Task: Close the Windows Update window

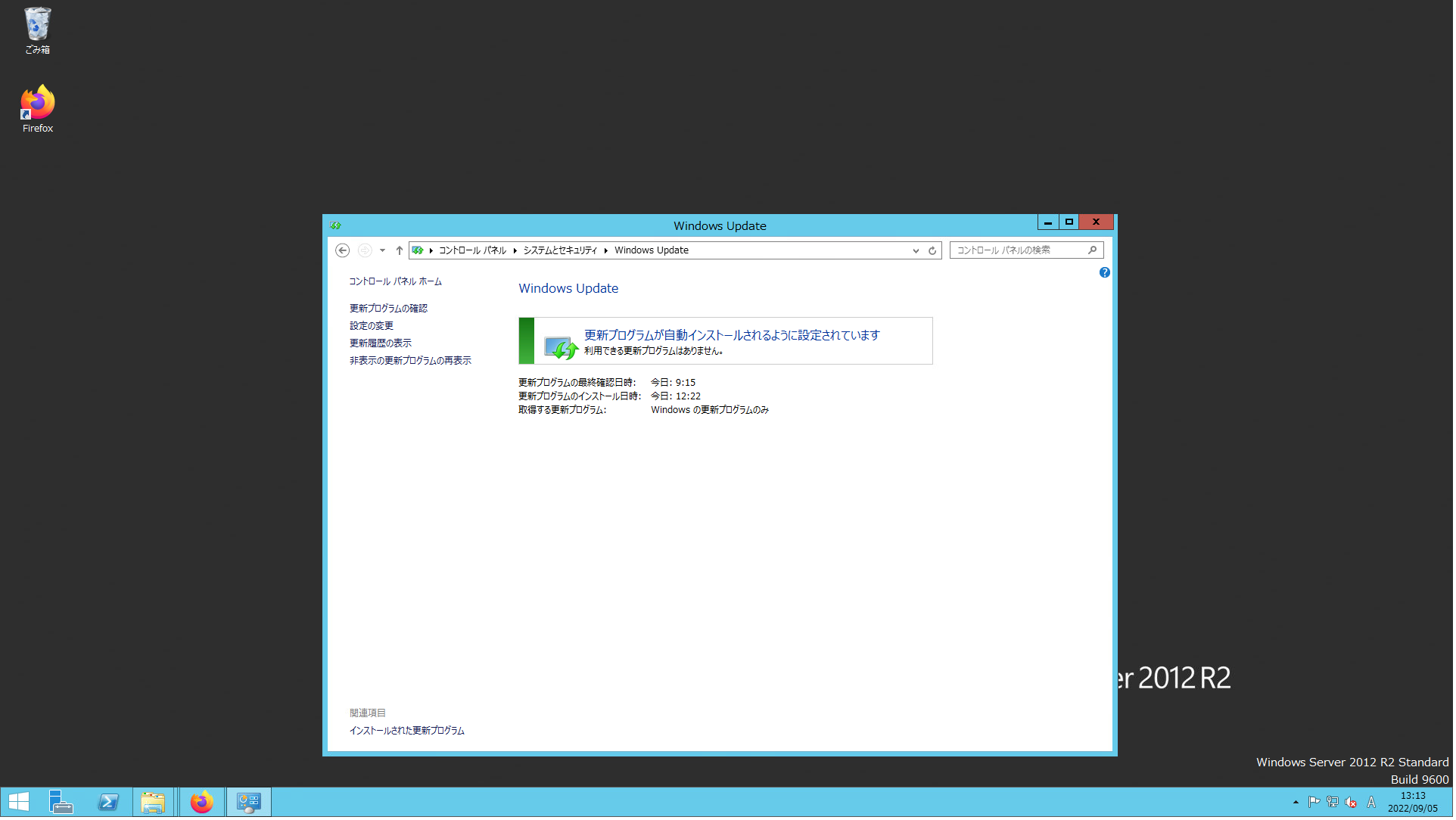Action: pos(1098,222)
